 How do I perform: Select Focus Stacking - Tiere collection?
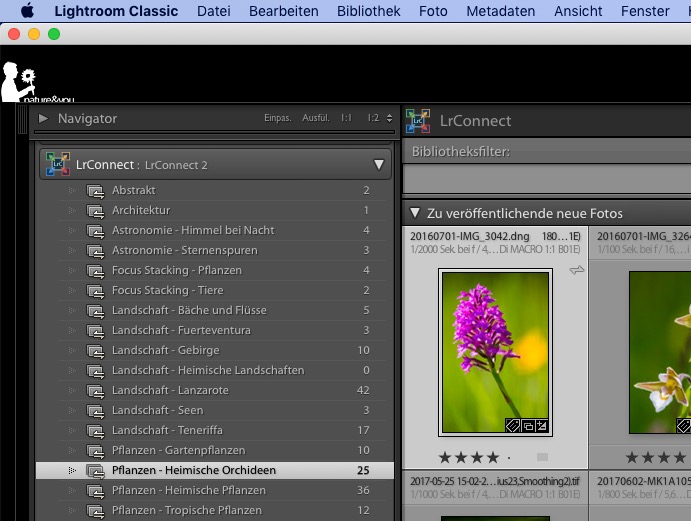(x=214, y=290)
